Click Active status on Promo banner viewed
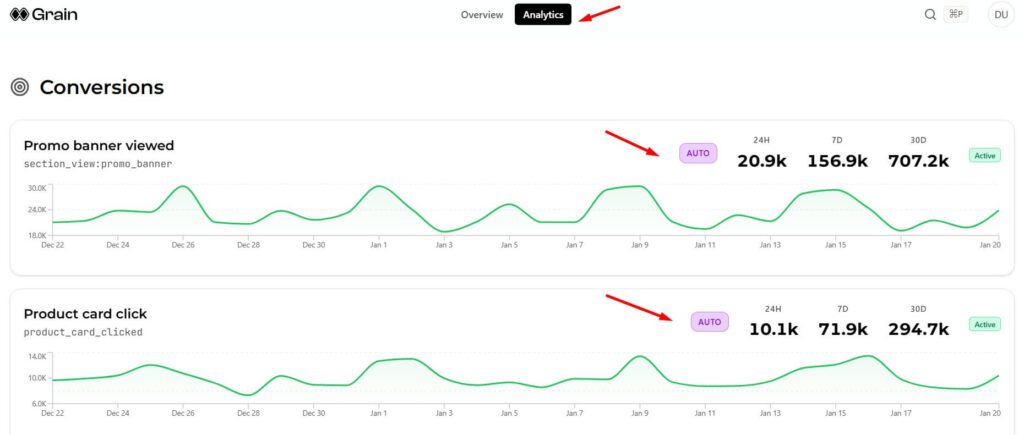The width and height of the screenshot is (1024, 435). 984,156
